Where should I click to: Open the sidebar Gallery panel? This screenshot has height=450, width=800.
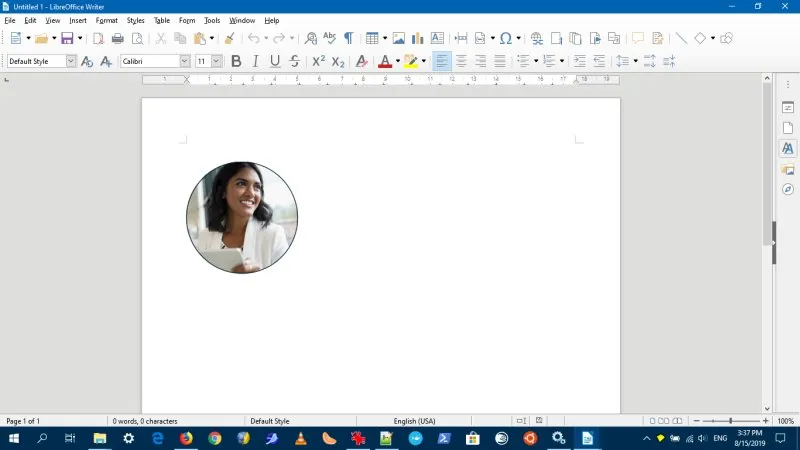pyautogui.click(x=788, y=169)
